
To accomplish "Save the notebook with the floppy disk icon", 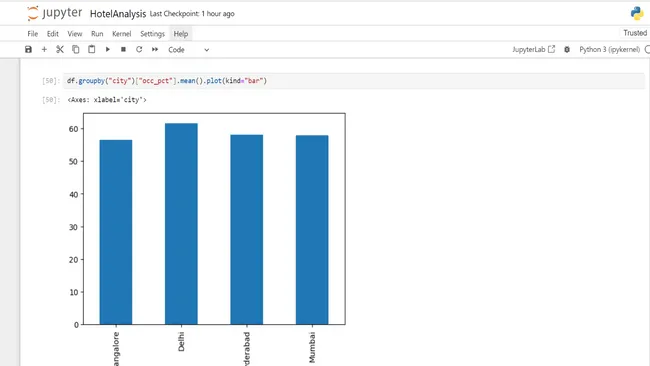I will pyautogui.click(x=28, y=49).
